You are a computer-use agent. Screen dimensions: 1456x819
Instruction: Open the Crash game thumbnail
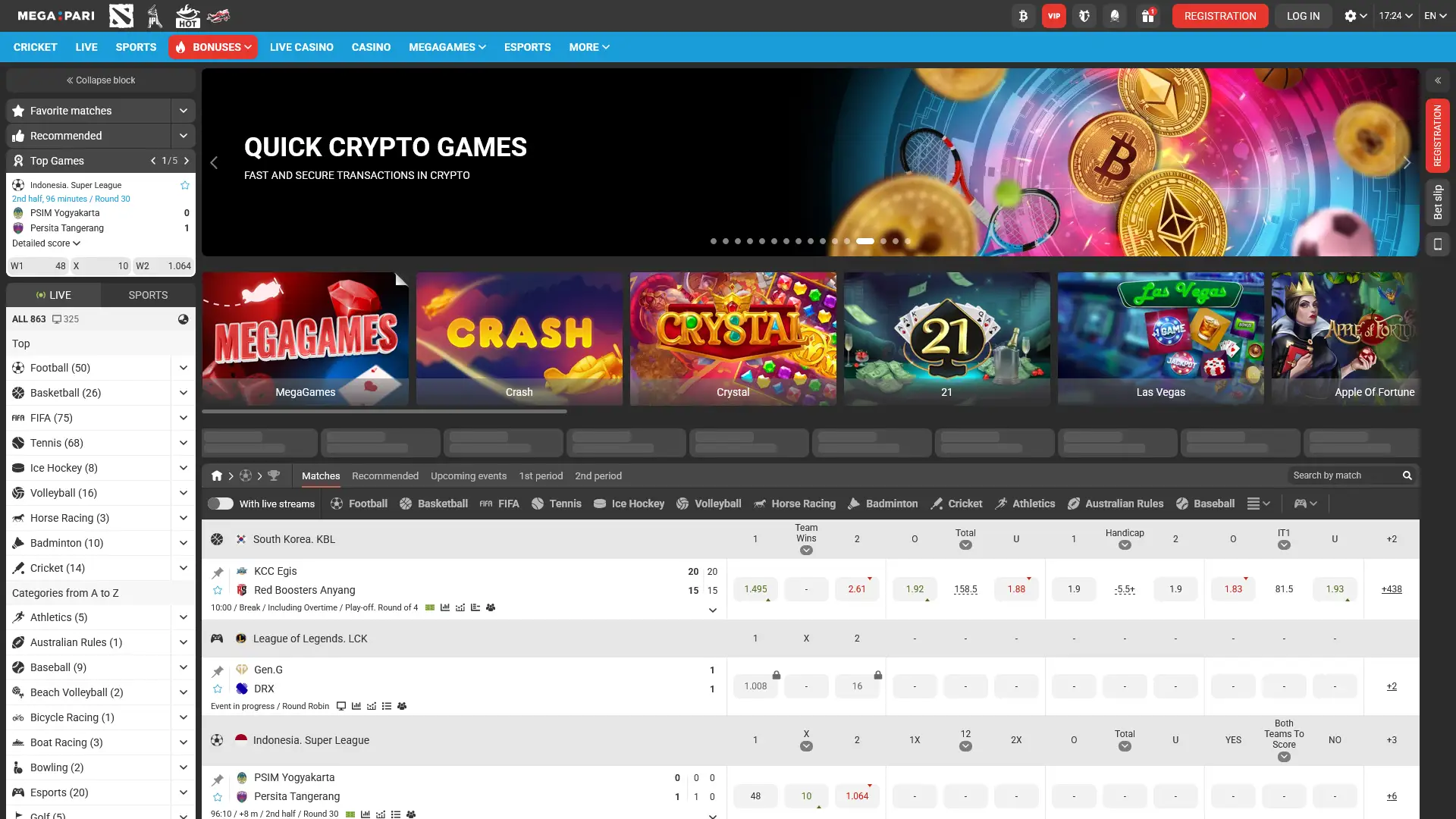tap(519, 338)
